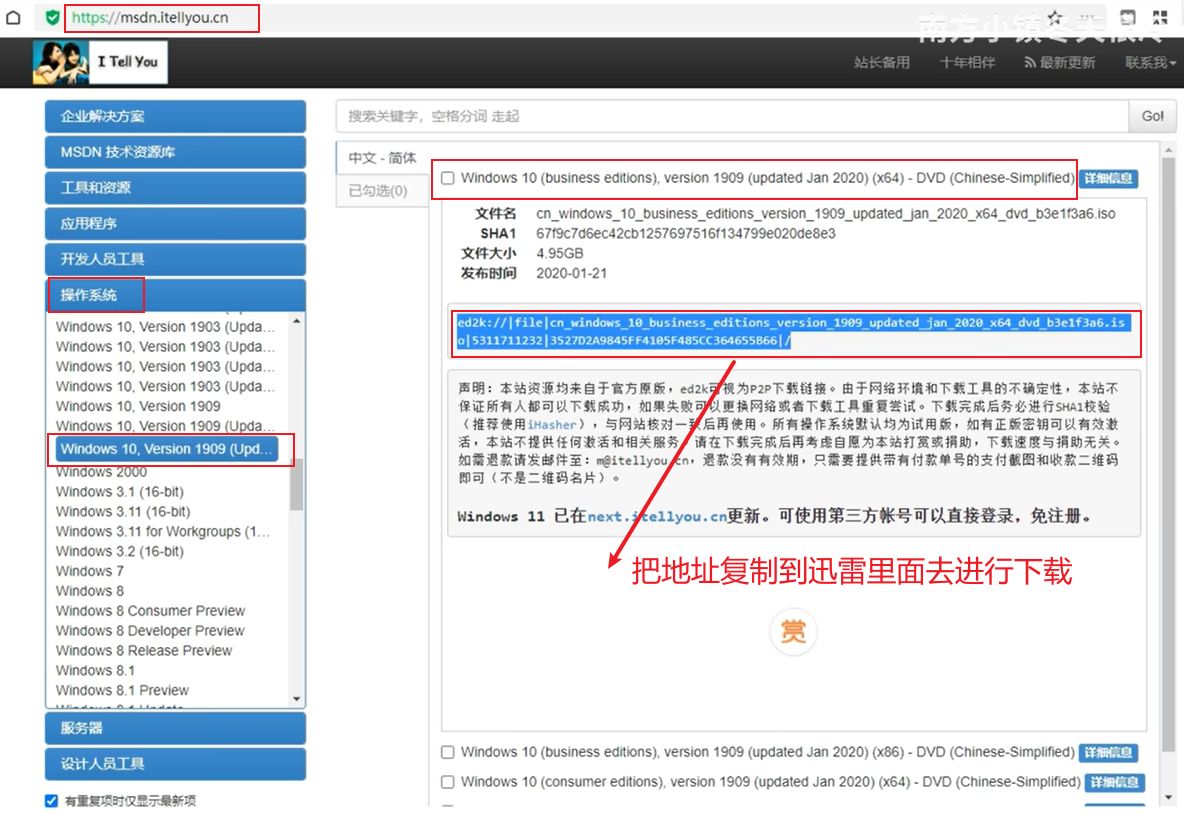Image resolution: width=1184 pixels, height=813 pixels.
Task: Click the bookmark star icon
Action: tap(1055, 17)
